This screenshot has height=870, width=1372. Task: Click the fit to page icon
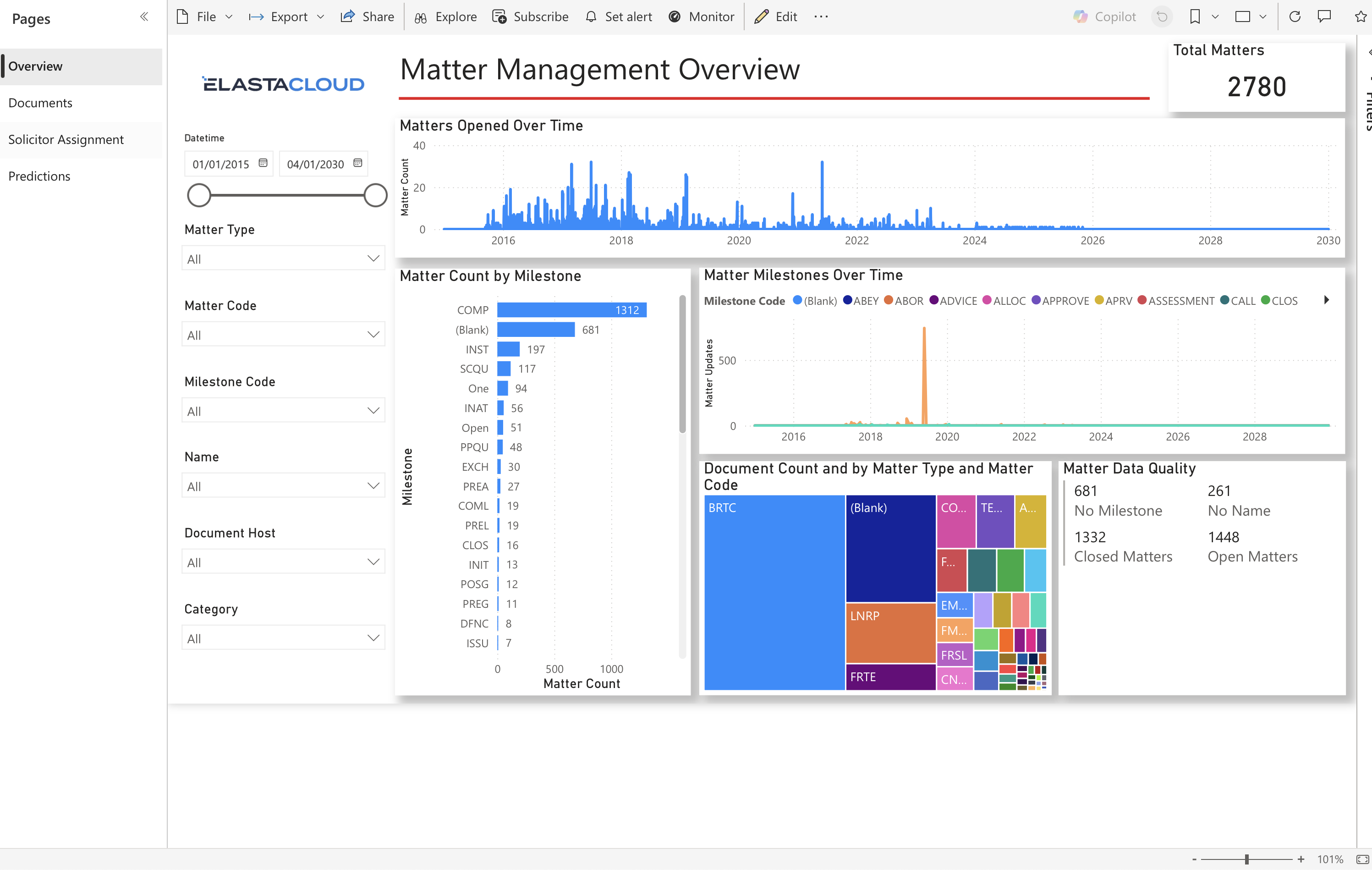click(1362, 859)
